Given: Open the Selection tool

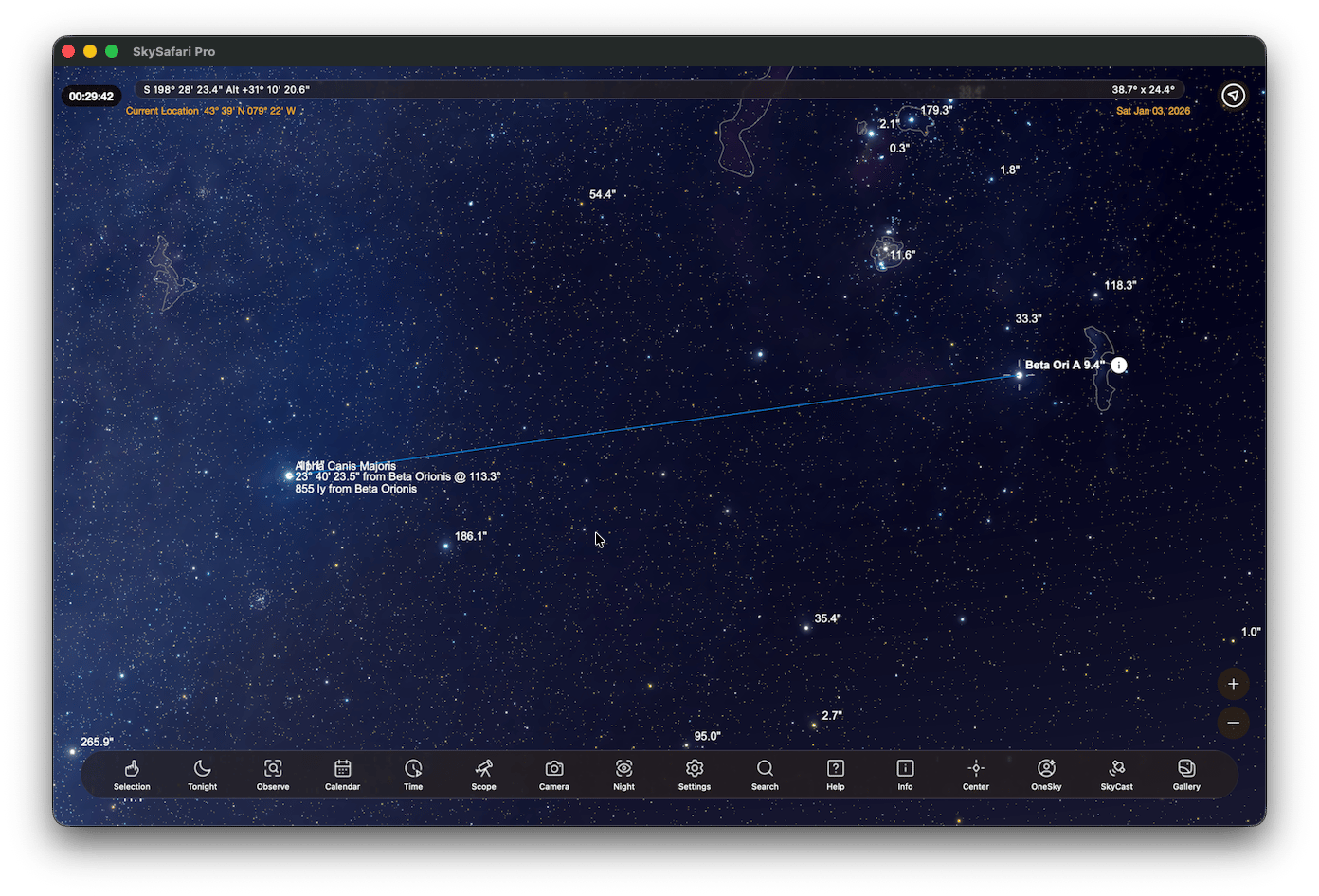Looking at the screenshot, I should tap(132, 774).
